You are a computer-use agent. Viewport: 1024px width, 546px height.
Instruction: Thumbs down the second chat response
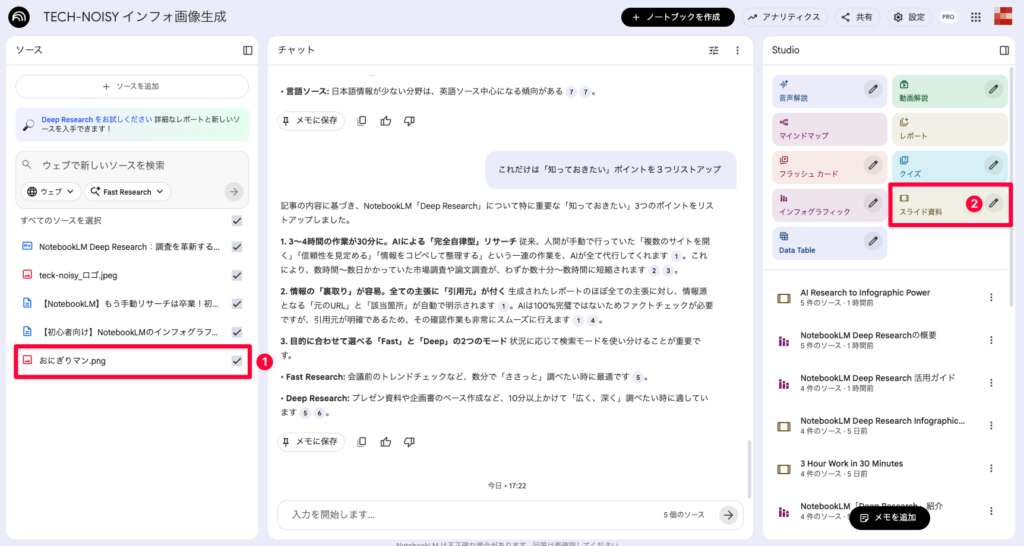click(x=409, y=442)
